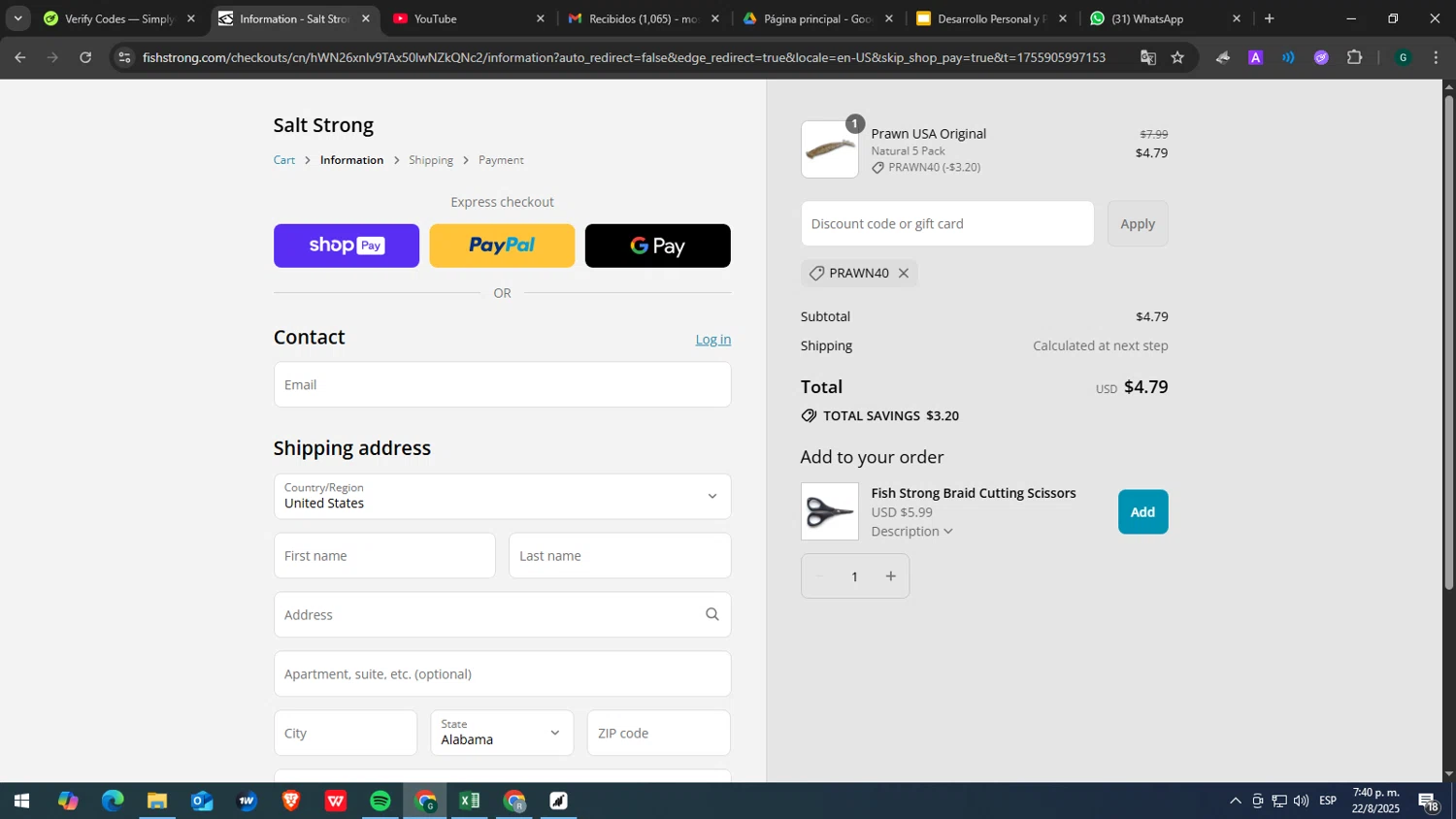Switch to WhatsApp tab
The width and height of the screenshot is (1456, 819).
point(1166,18)
